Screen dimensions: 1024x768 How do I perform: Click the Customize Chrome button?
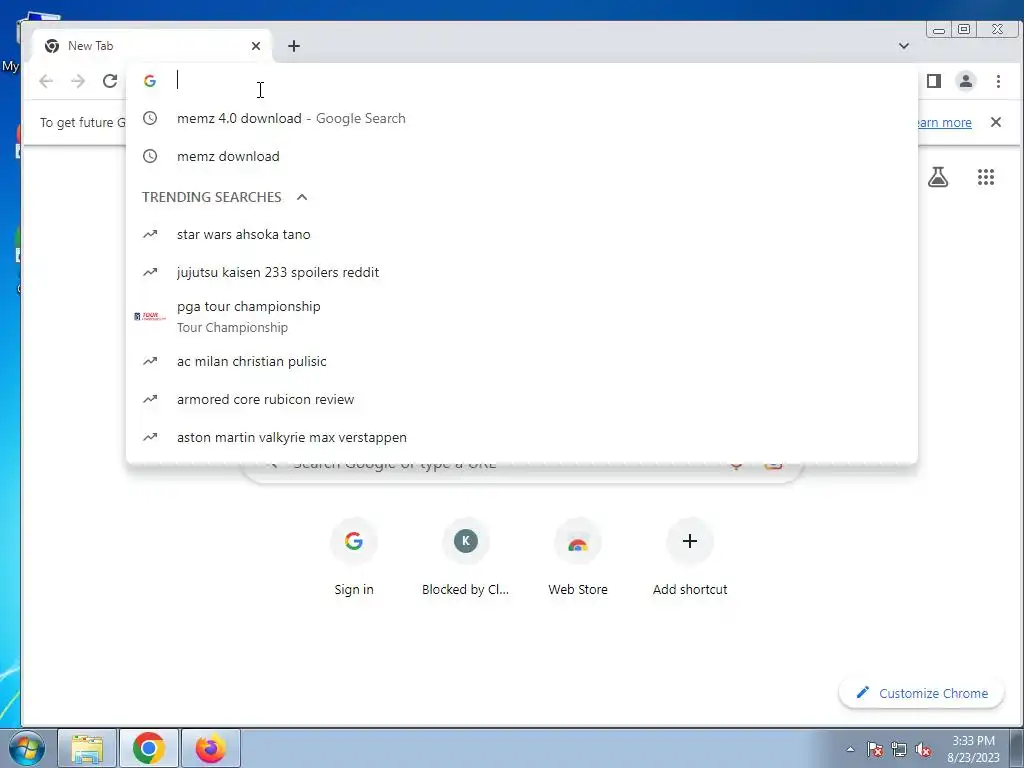coord(921,693)
